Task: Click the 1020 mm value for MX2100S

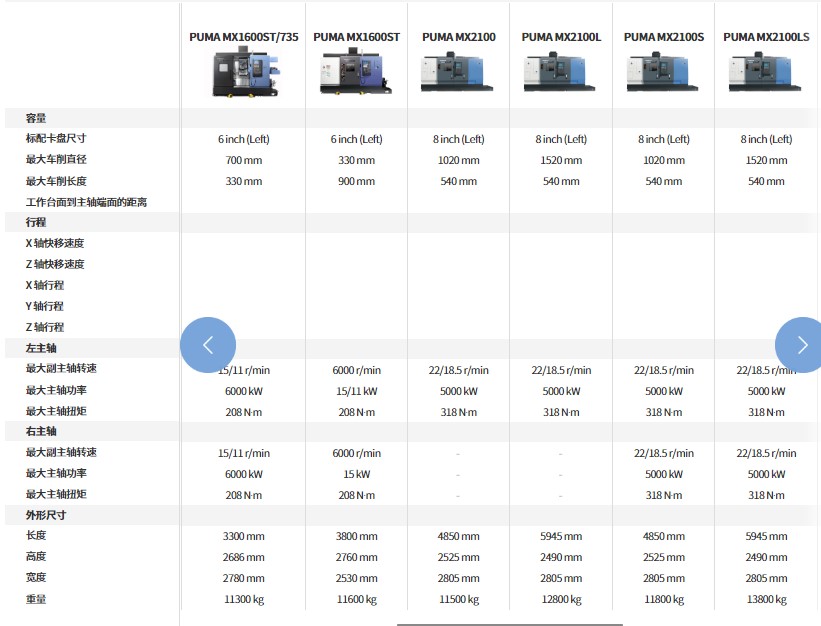Action: click(x=664, y=160)
